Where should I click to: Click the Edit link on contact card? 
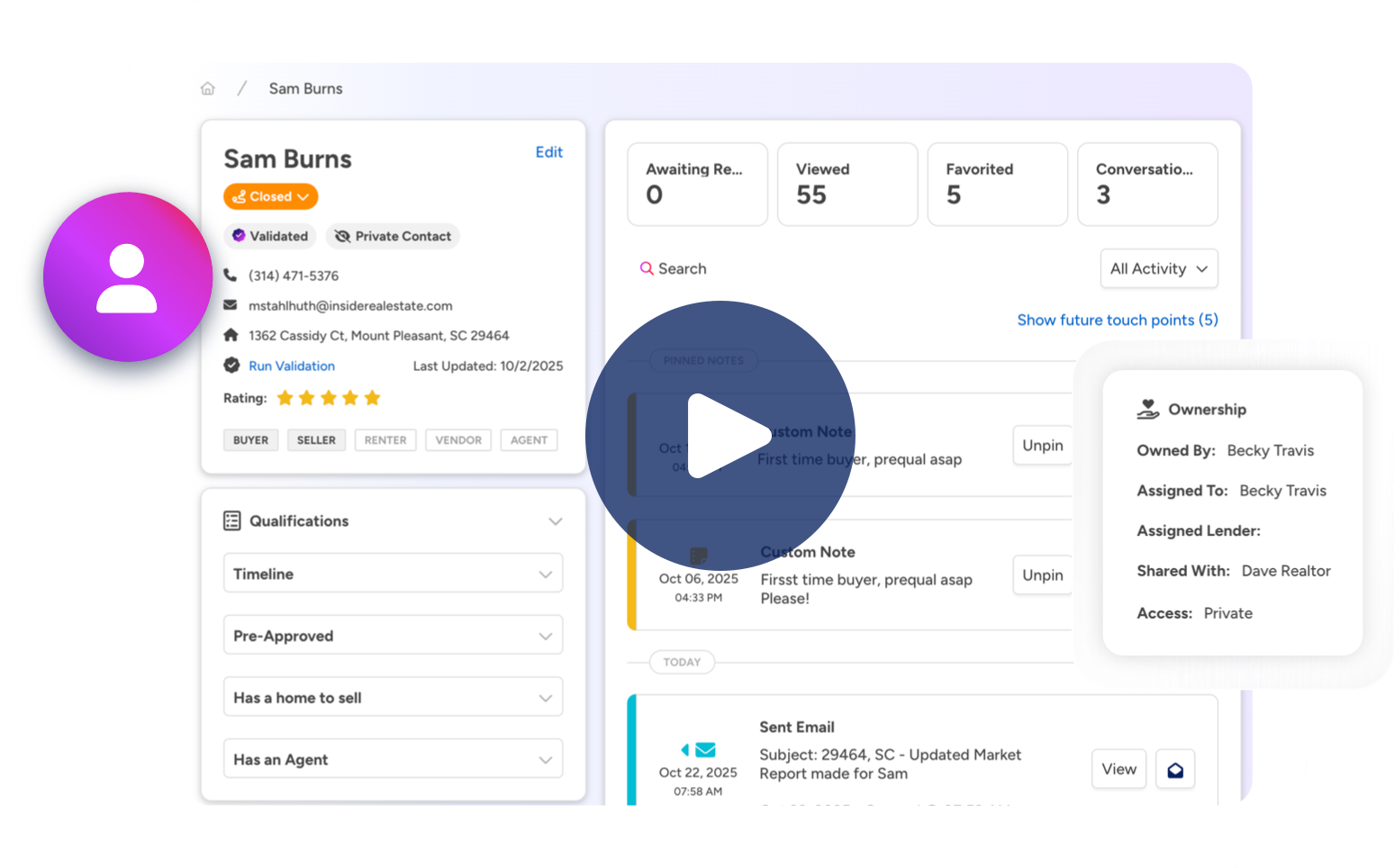click(548, 152)
